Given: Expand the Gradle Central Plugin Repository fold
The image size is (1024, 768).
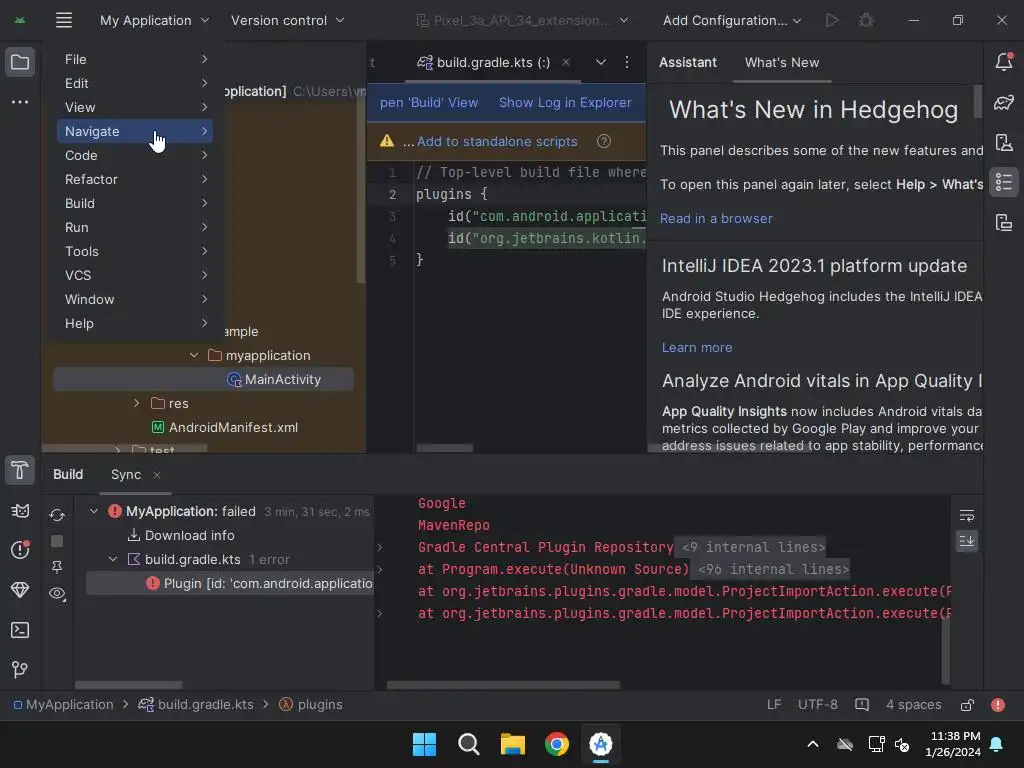Looking at the screenshot, I should 380,547.
